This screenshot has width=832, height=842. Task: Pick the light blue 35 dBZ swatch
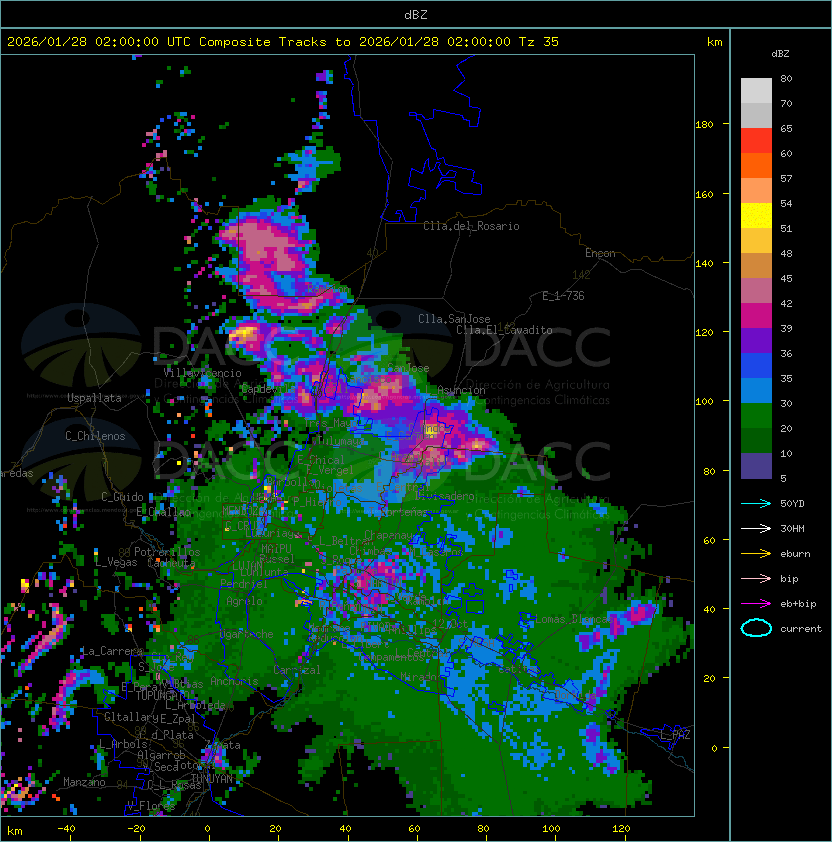(756, 390)
